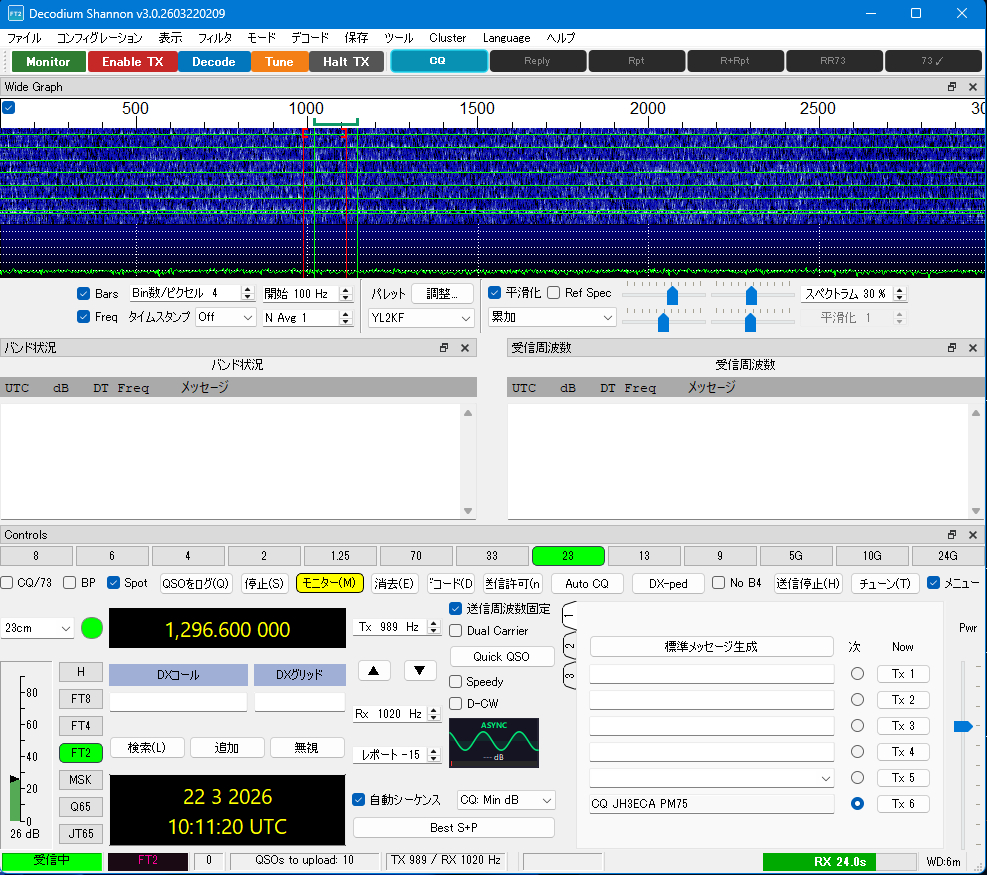Open the YL2KF palette dropdown

pos(420,318)
